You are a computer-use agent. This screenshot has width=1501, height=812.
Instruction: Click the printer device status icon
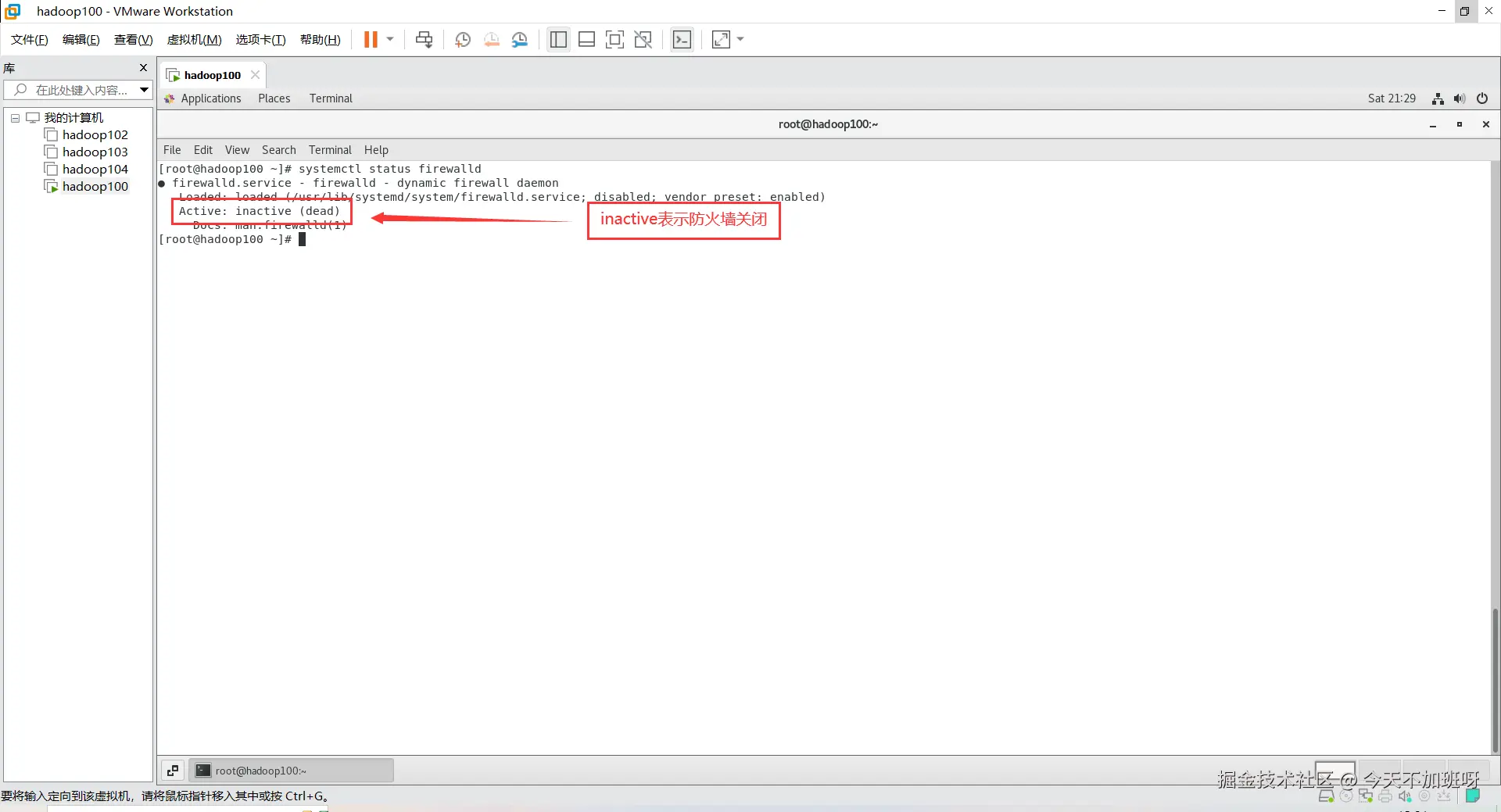pyautogui.click(x=1385, y=796)
